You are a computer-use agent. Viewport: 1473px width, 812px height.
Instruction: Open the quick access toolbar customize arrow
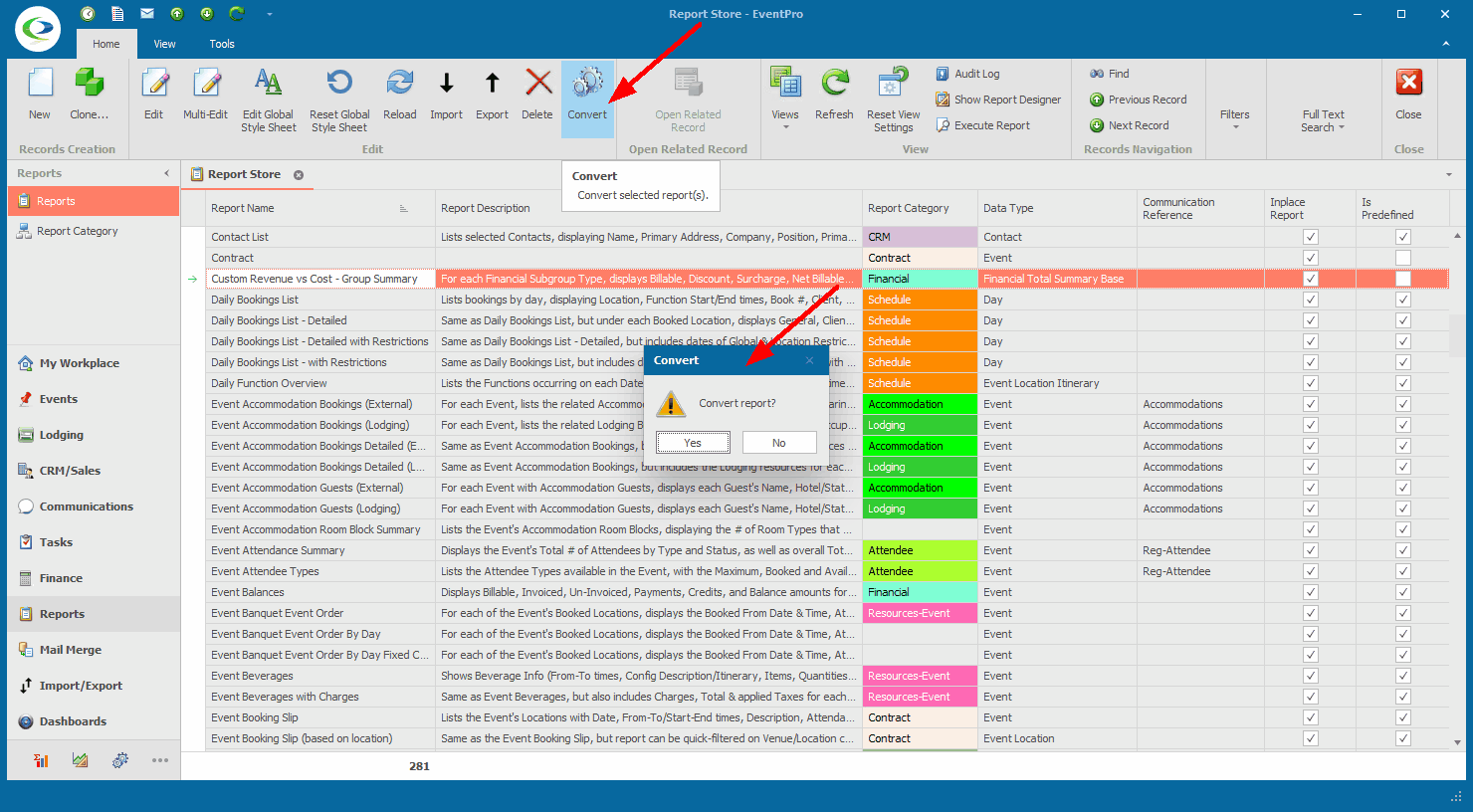pos(269,14)
